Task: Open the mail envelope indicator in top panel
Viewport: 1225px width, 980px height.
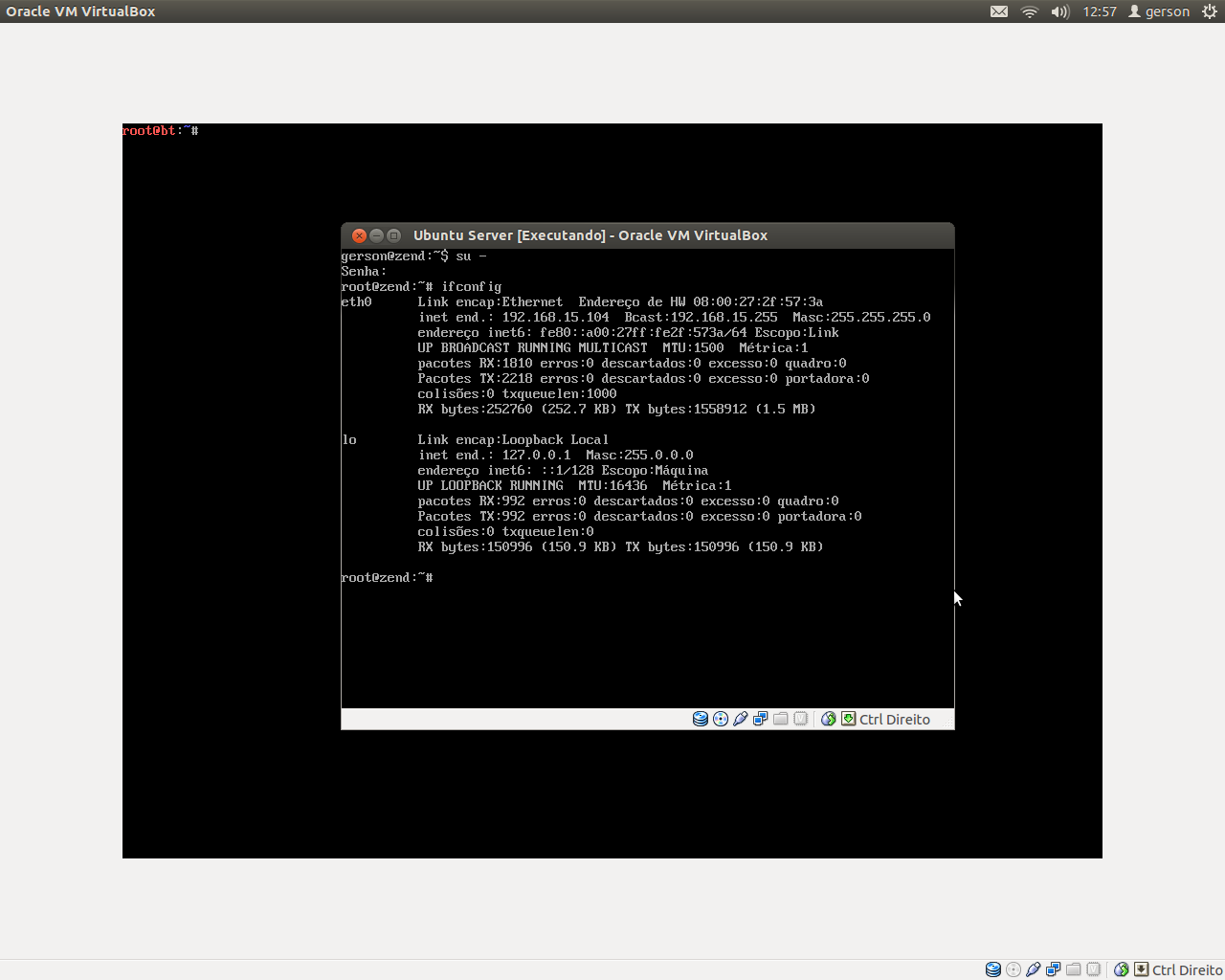Action: (x=999, y=11)
